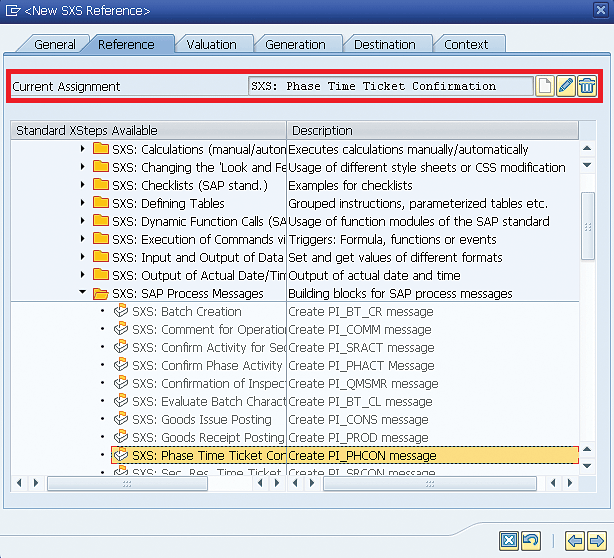Screen dimensions: 614x558
Task: Click the Current Assignment text field
Action: (390, 86)
